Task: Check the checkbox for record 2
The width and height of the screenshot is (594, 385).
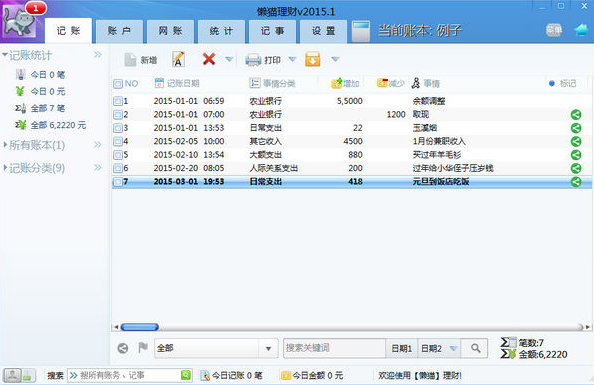Action: [118, 114]
